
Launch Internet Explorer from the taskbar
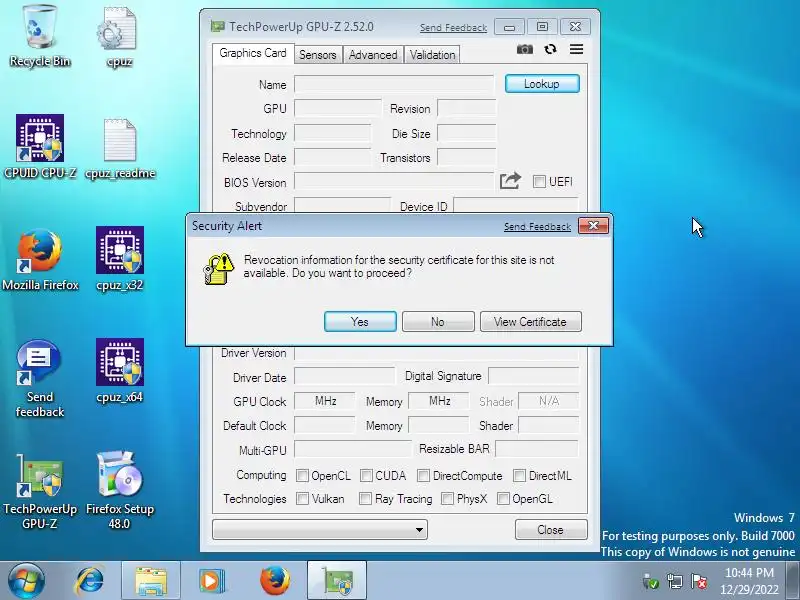pos(90,581)
